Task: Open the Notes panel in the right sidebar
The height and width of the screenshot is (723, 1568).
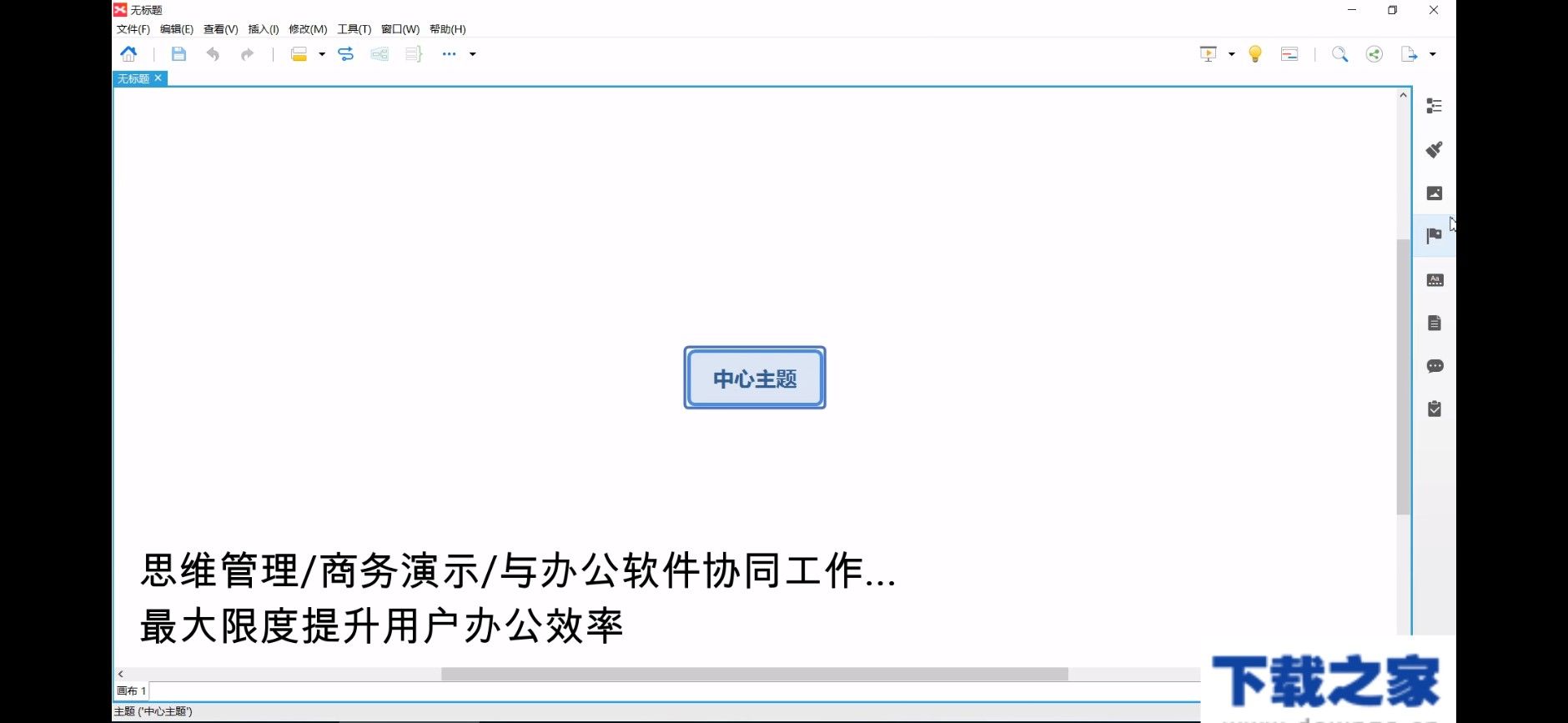Action: click(1435, 324)
